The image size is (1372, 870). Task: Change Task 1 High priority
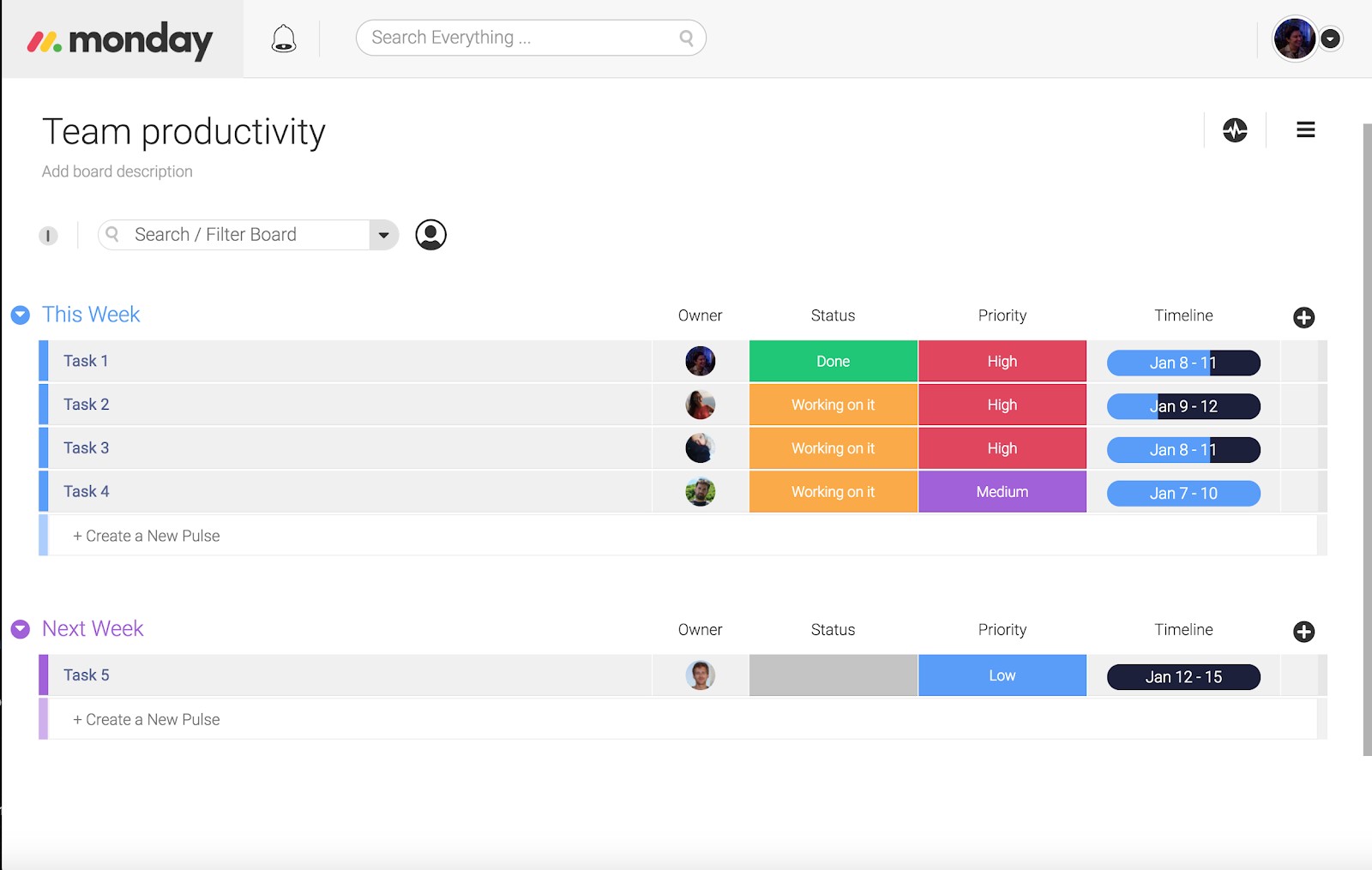click(x=1002, y=361)
